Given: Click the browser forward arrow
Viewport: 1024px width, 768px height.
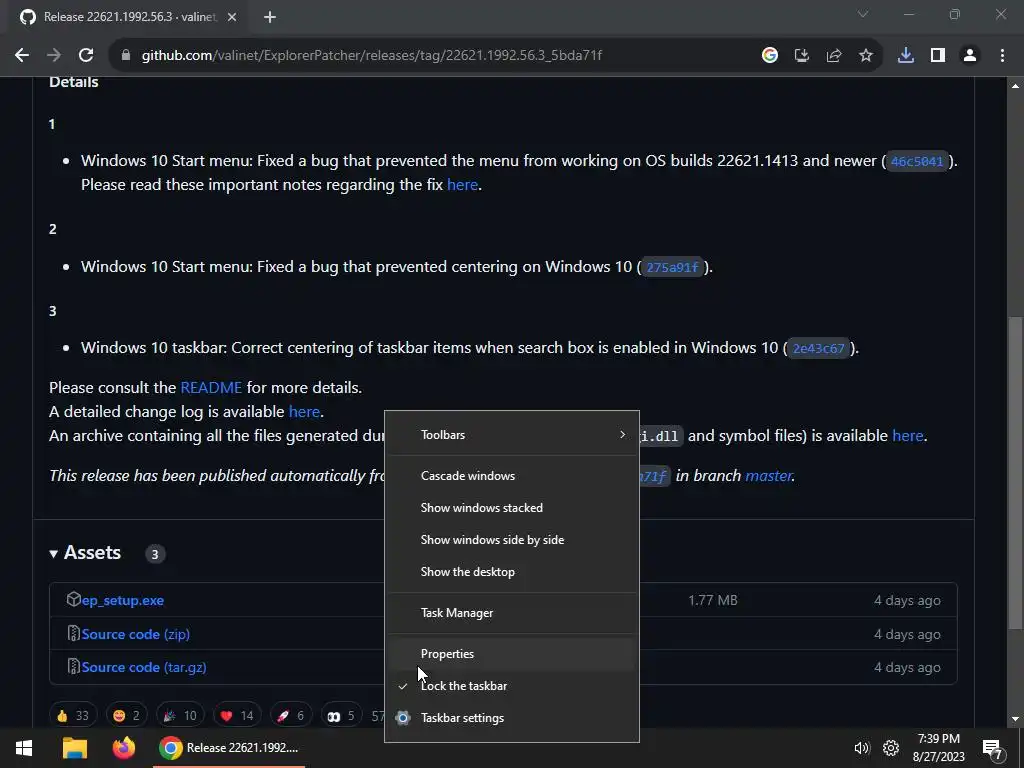Looking at the screenshot, I should [54, 56].
